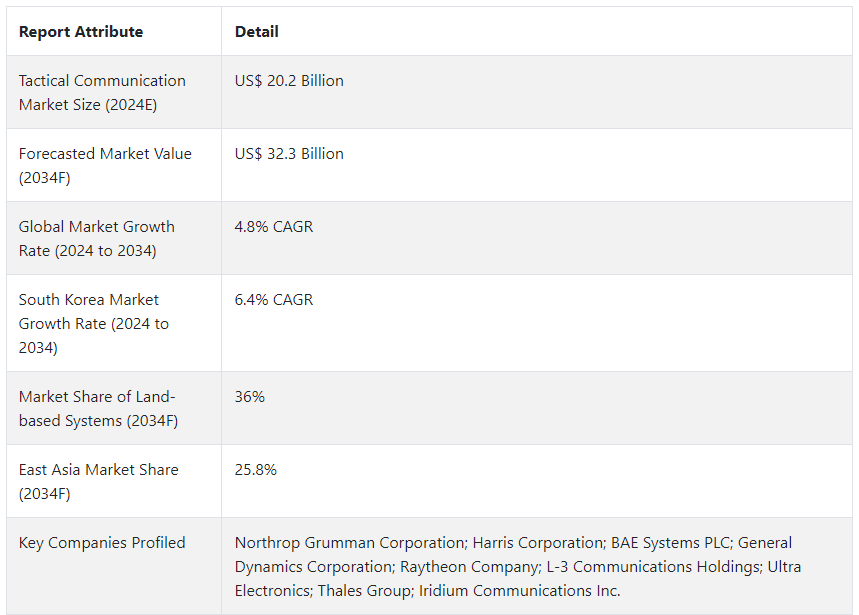Click the 25.8% value

pyautogui.click(x=256, y=470)
